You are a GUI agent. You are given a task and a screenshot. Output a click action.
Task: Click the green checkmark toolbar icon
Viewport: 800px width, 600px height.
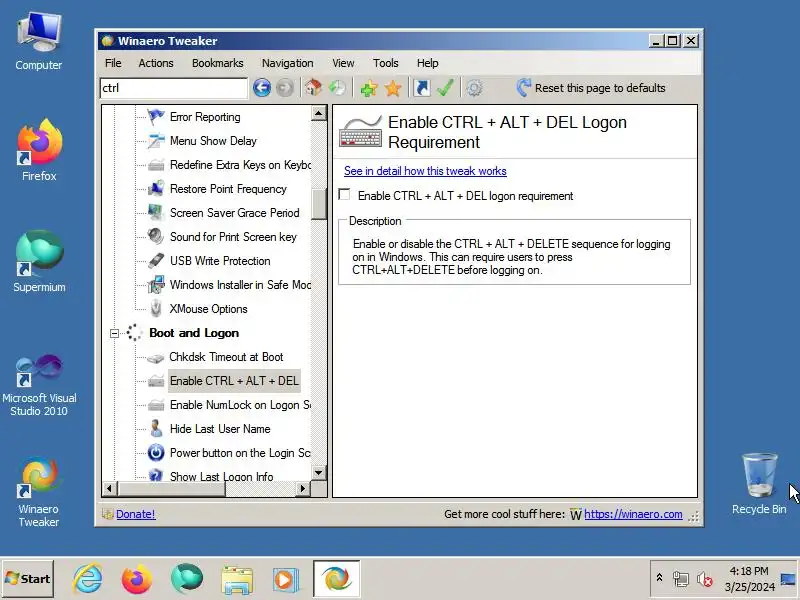point(445,88)
